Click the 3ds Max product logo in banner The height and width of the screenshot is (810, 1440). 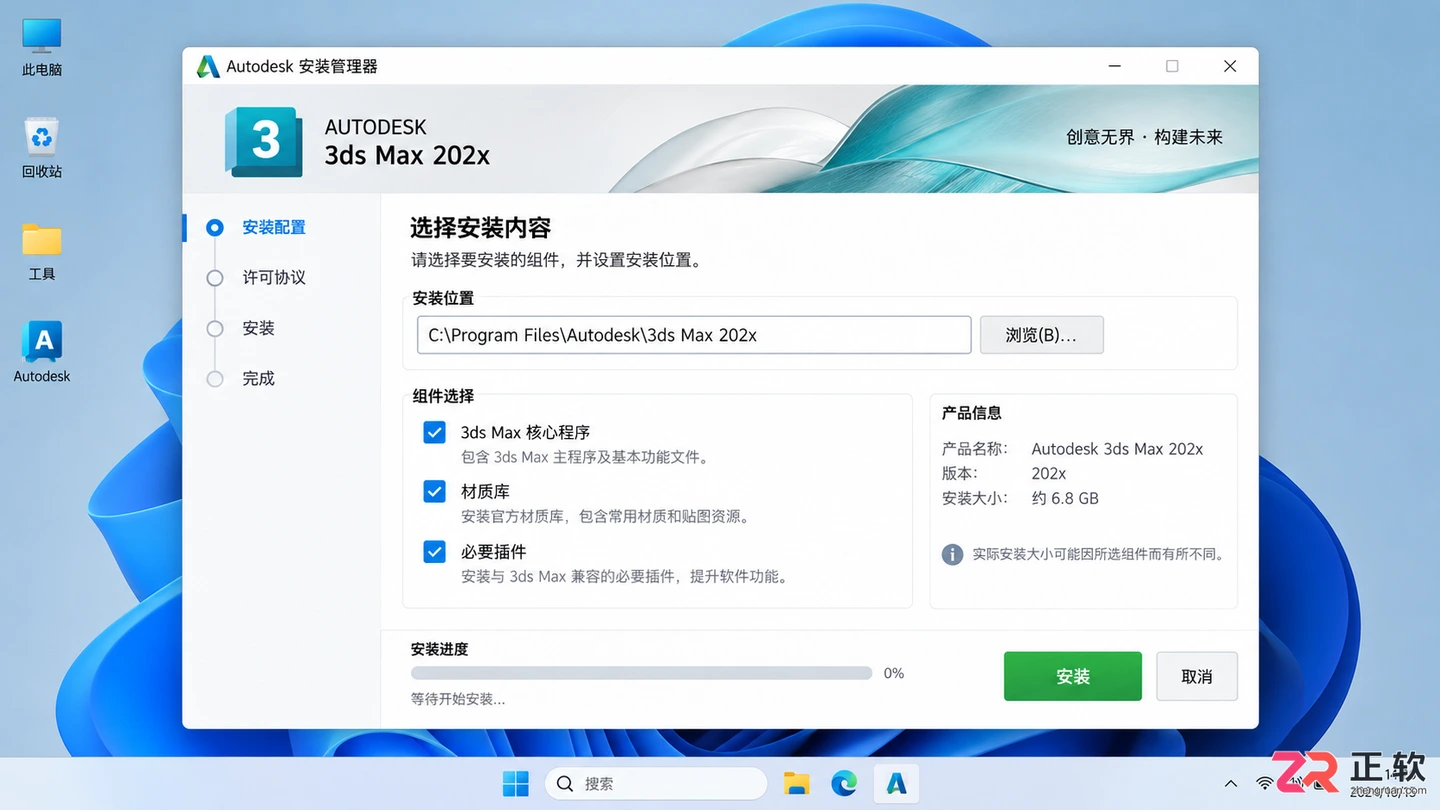click(x=264, y=141)
